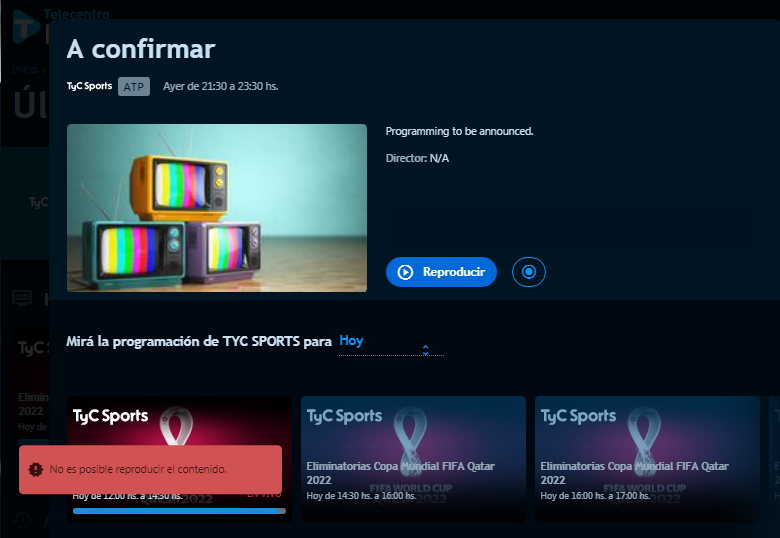Click the 'Programming to be announced.' description

(459, 131)
